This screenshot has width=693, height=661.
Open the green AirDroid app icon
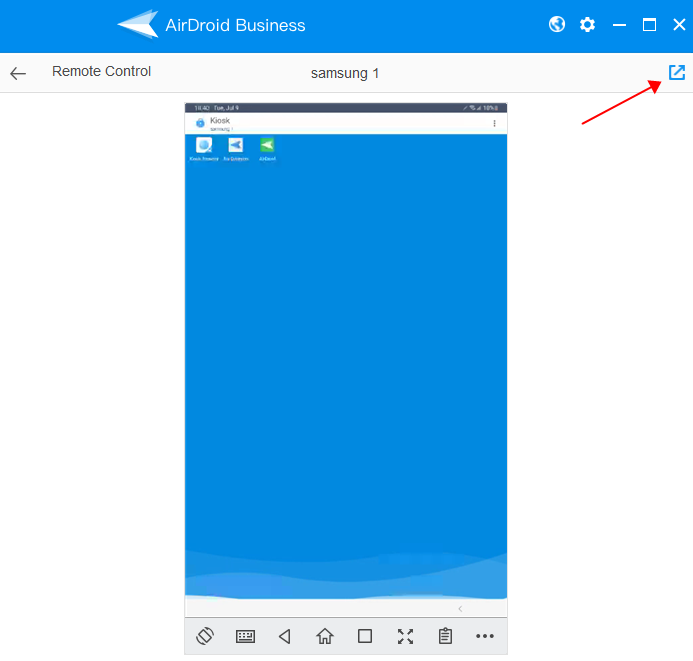pyautogui.click(x=267, y=146)
